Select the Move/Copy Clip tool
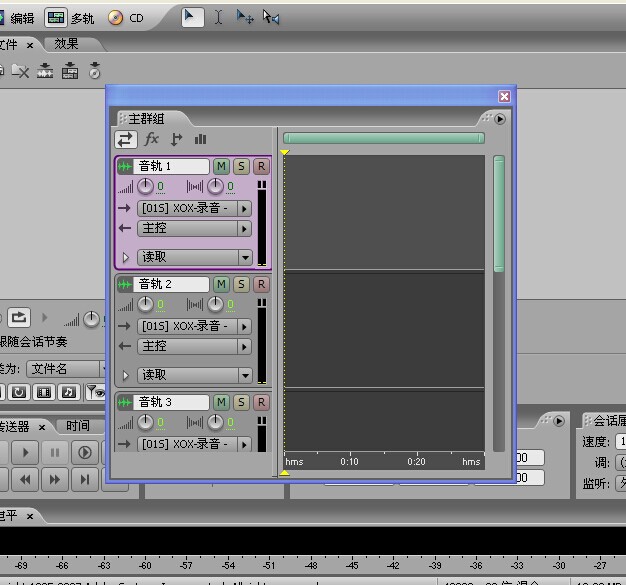The image size is (626, 585). [x=244, y=17]
